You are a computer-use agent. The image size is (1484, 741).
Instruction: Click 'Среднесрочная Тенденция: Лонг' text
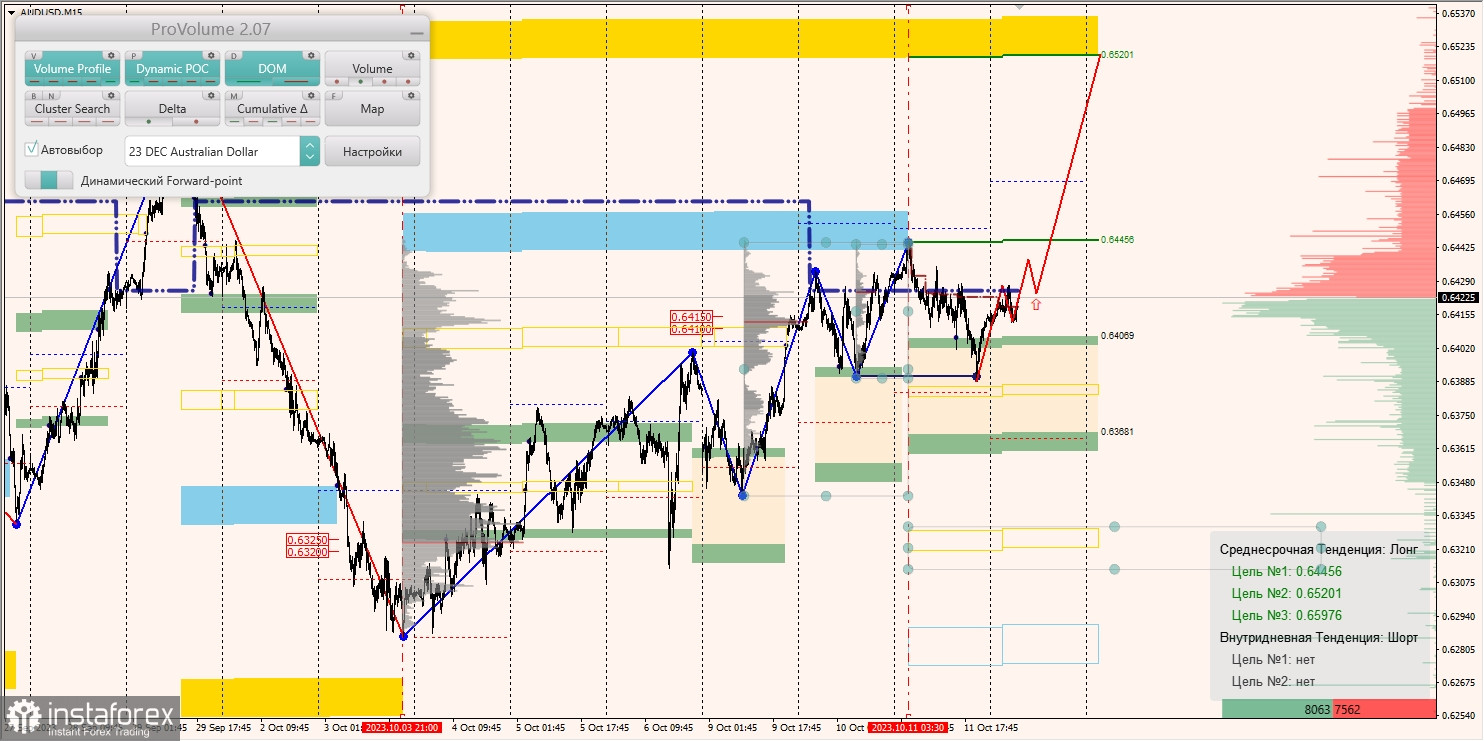(1318, 550)
